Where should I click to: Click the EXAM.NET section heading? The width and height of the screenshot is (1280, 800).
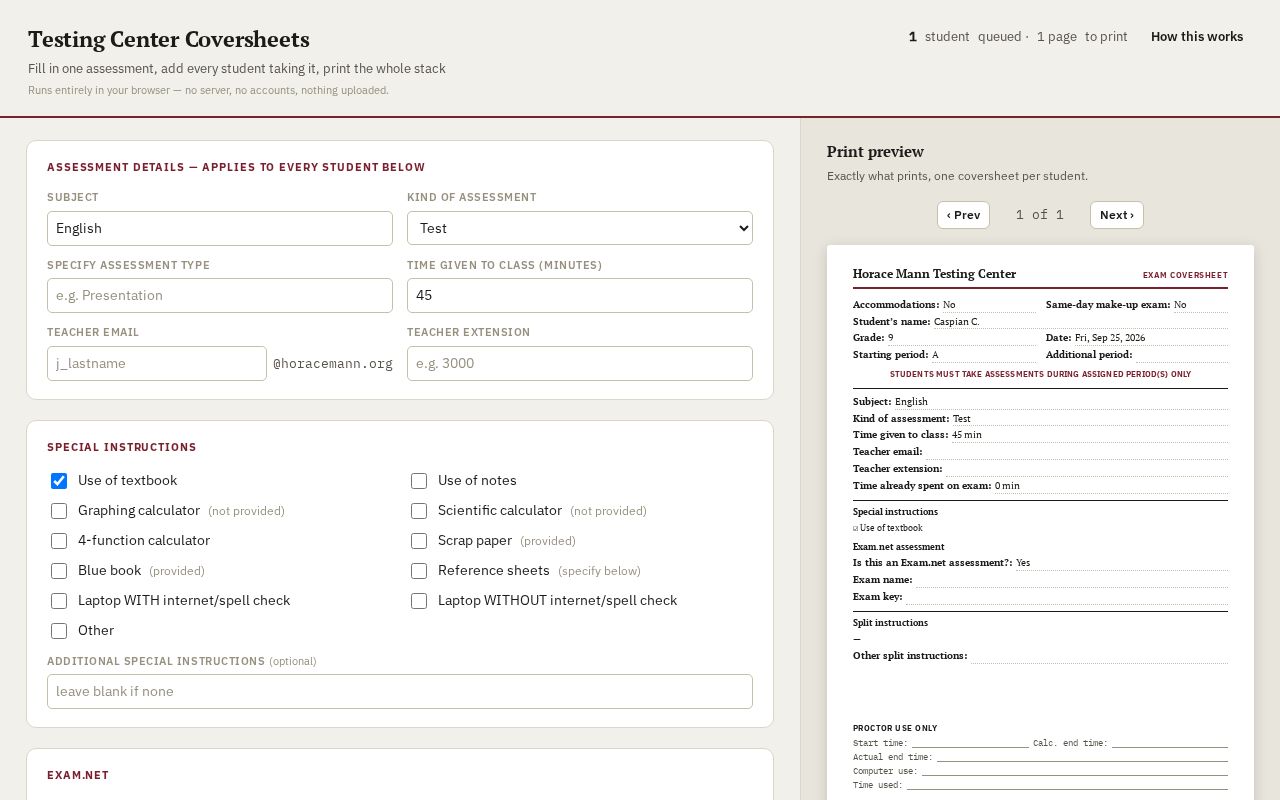click(78, 775)
